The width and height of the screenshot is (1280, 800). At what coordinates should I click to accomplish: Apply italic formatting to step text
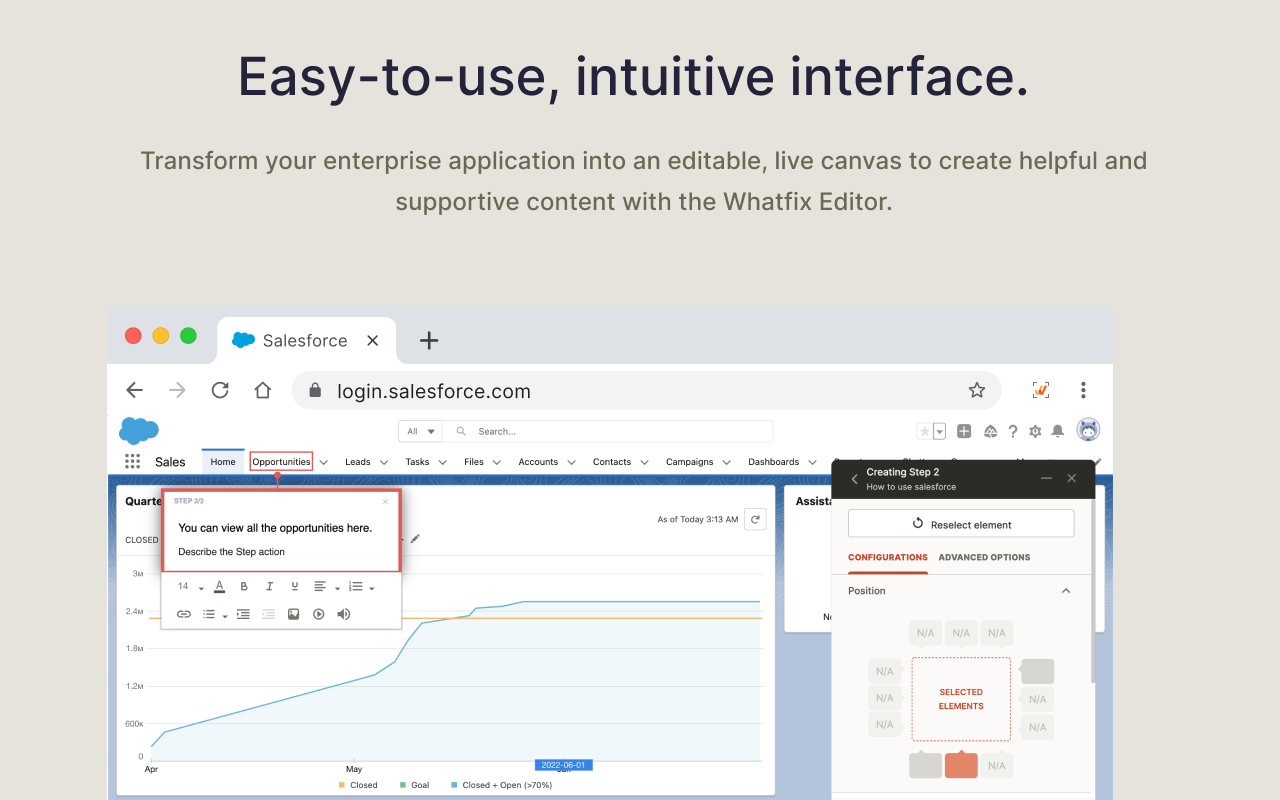tap(269, 587)
